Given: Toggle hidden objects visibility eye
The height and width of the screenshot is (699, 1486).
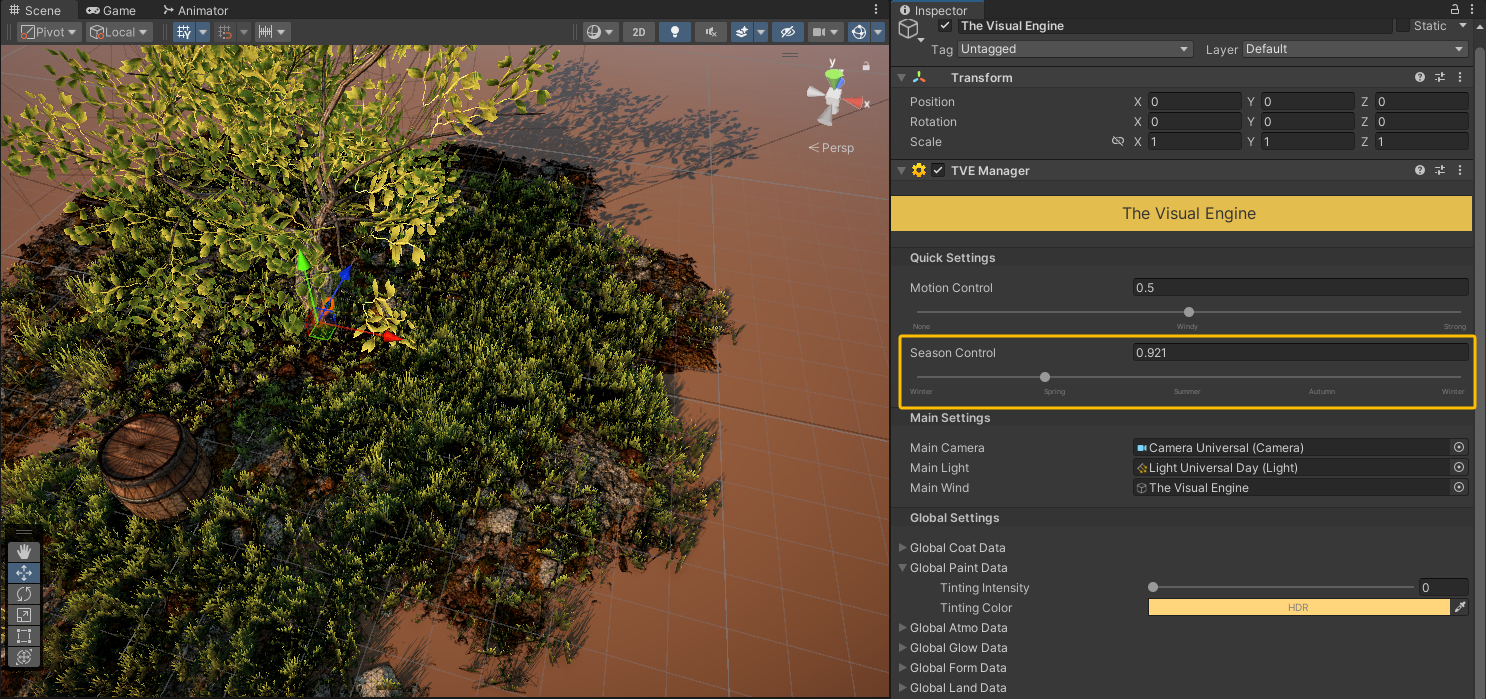Looking at the screenshot, I should [x=787, y=32].
